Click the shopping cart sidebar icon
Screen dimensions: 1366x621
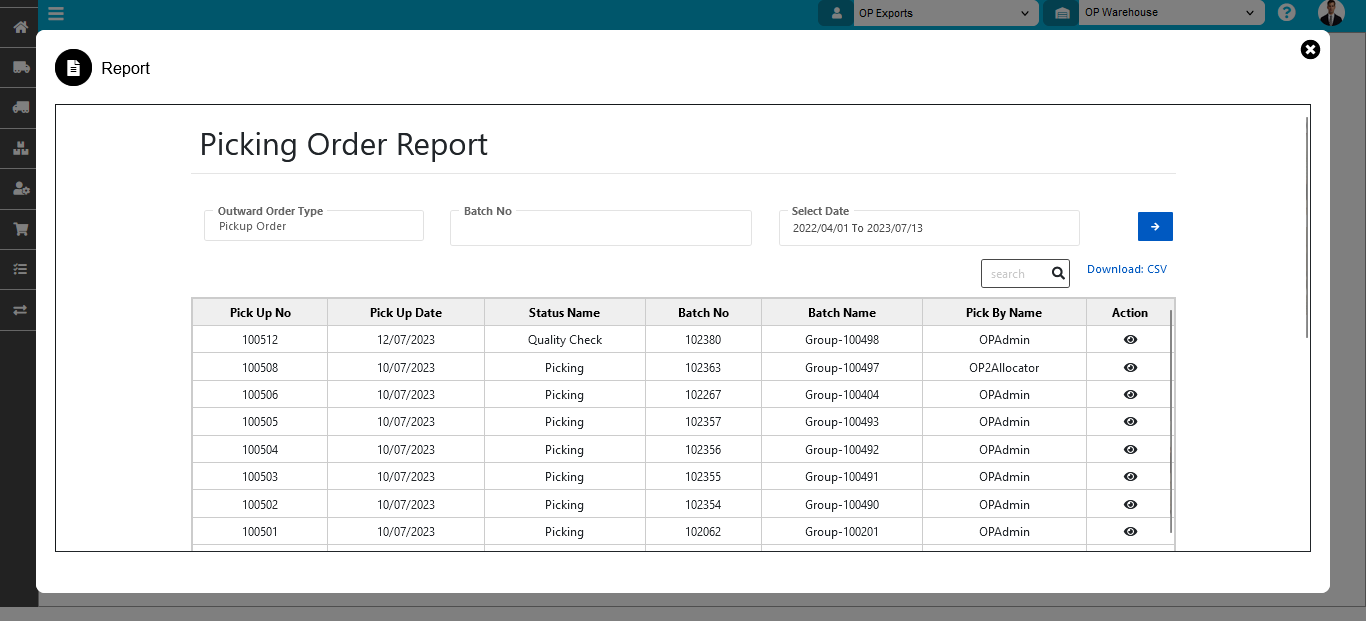tap(20, 229)
